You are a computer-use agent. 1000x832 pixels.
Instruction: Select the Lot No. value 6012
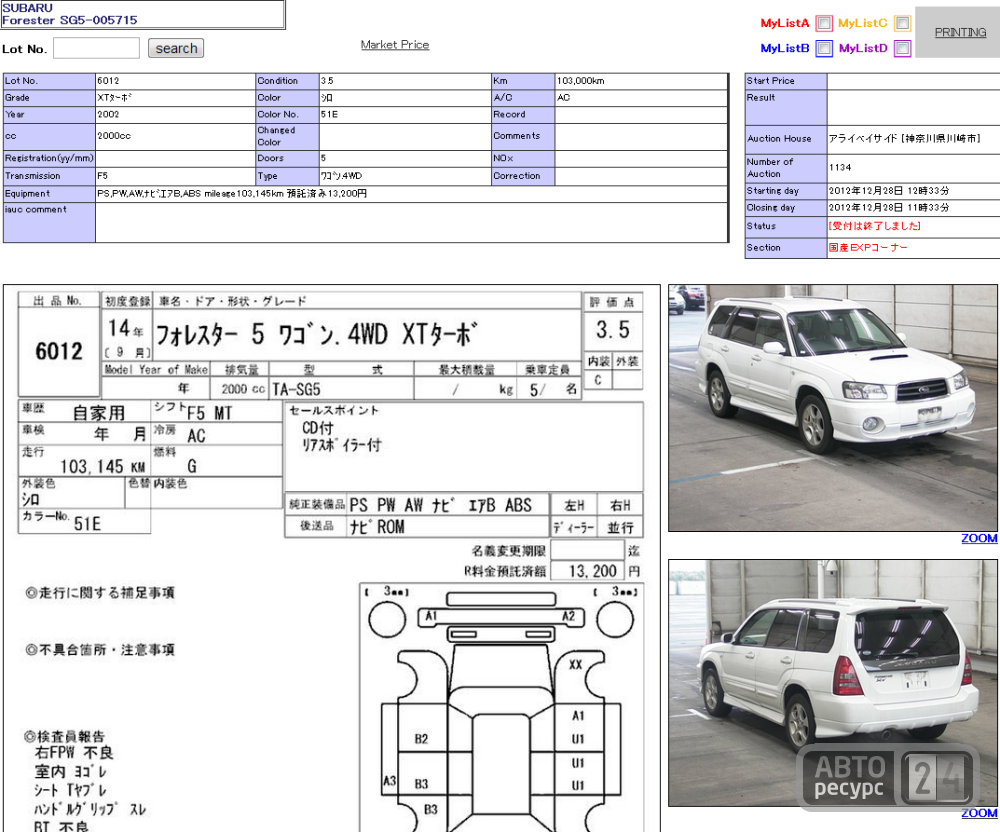tap(108, 81)
